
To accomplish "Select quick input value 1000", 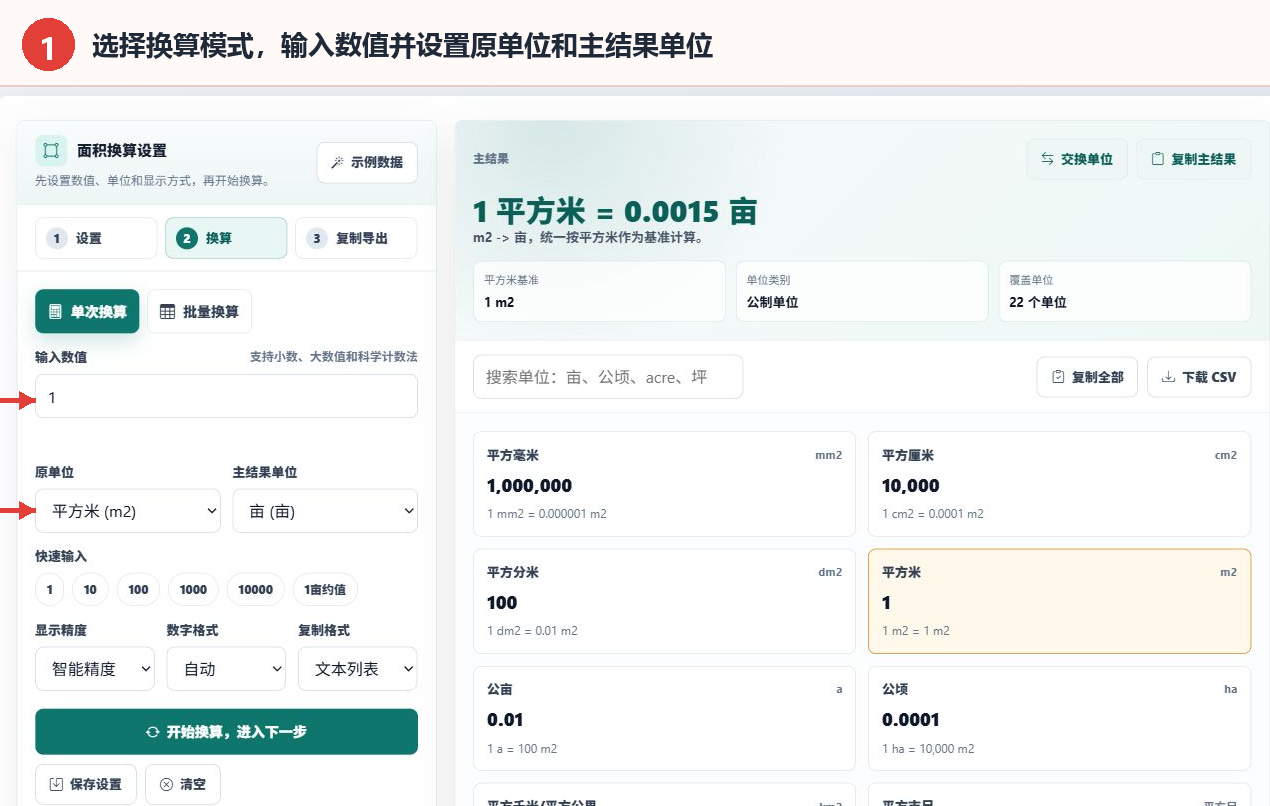I will click(193, 590).
